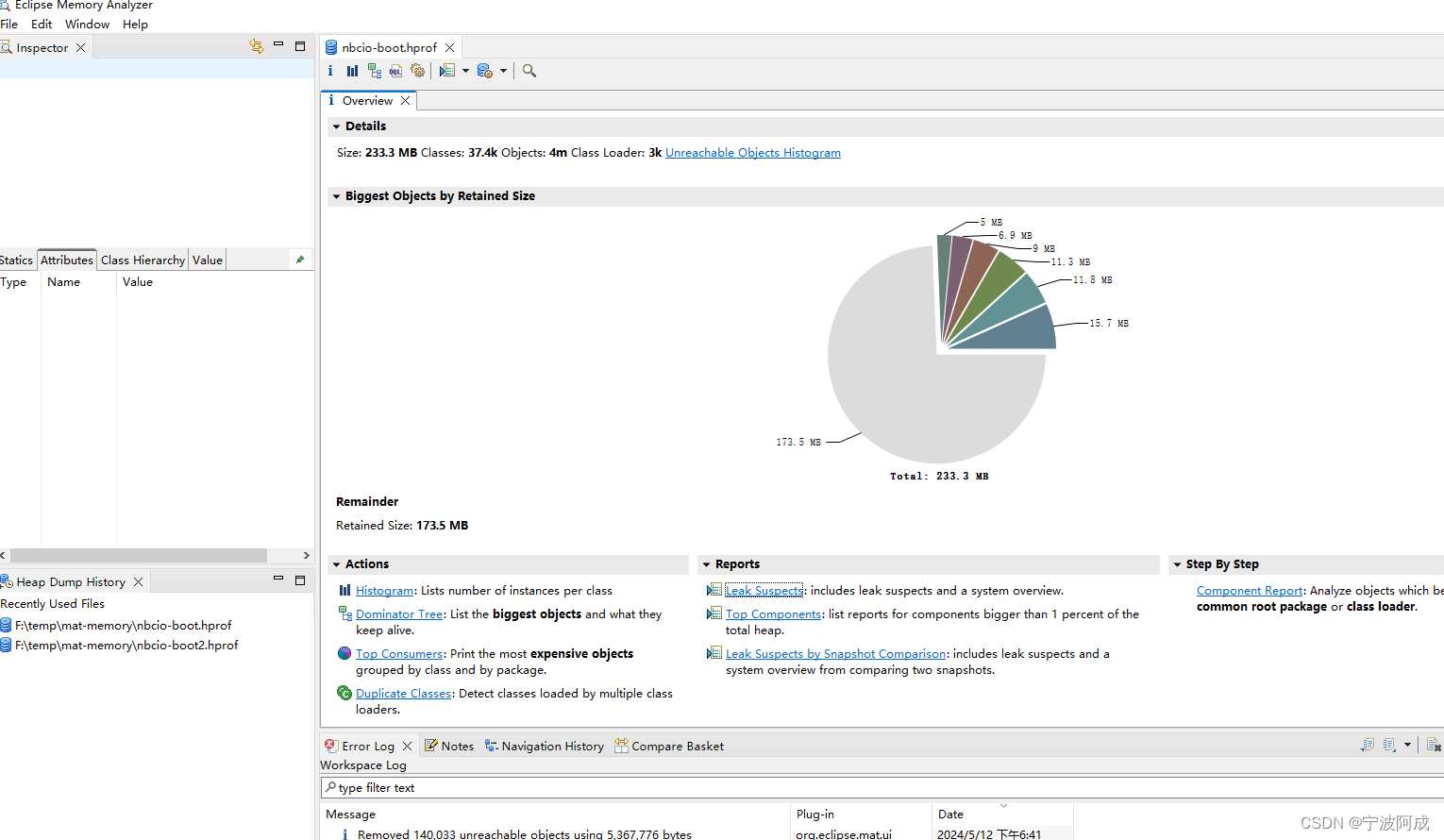Open the Dominator Tree toolbar icon
The height and width of the screenshot is (840, 1444).
pyautogui.click(x=374, y=70)
